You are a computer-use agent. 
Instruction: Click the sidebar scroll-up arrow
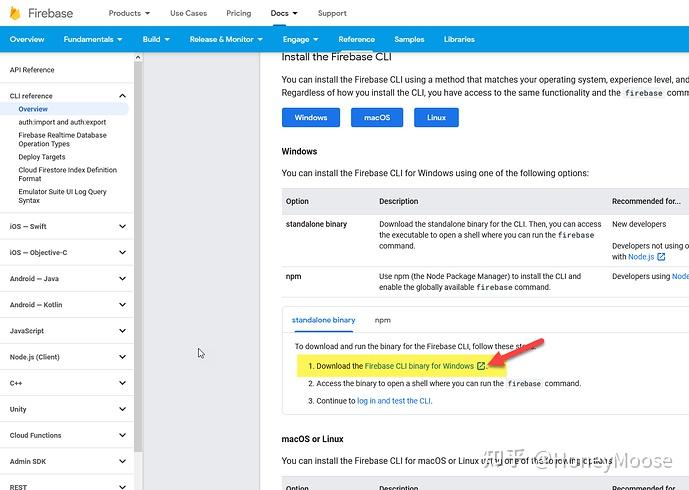coord(138,58)
